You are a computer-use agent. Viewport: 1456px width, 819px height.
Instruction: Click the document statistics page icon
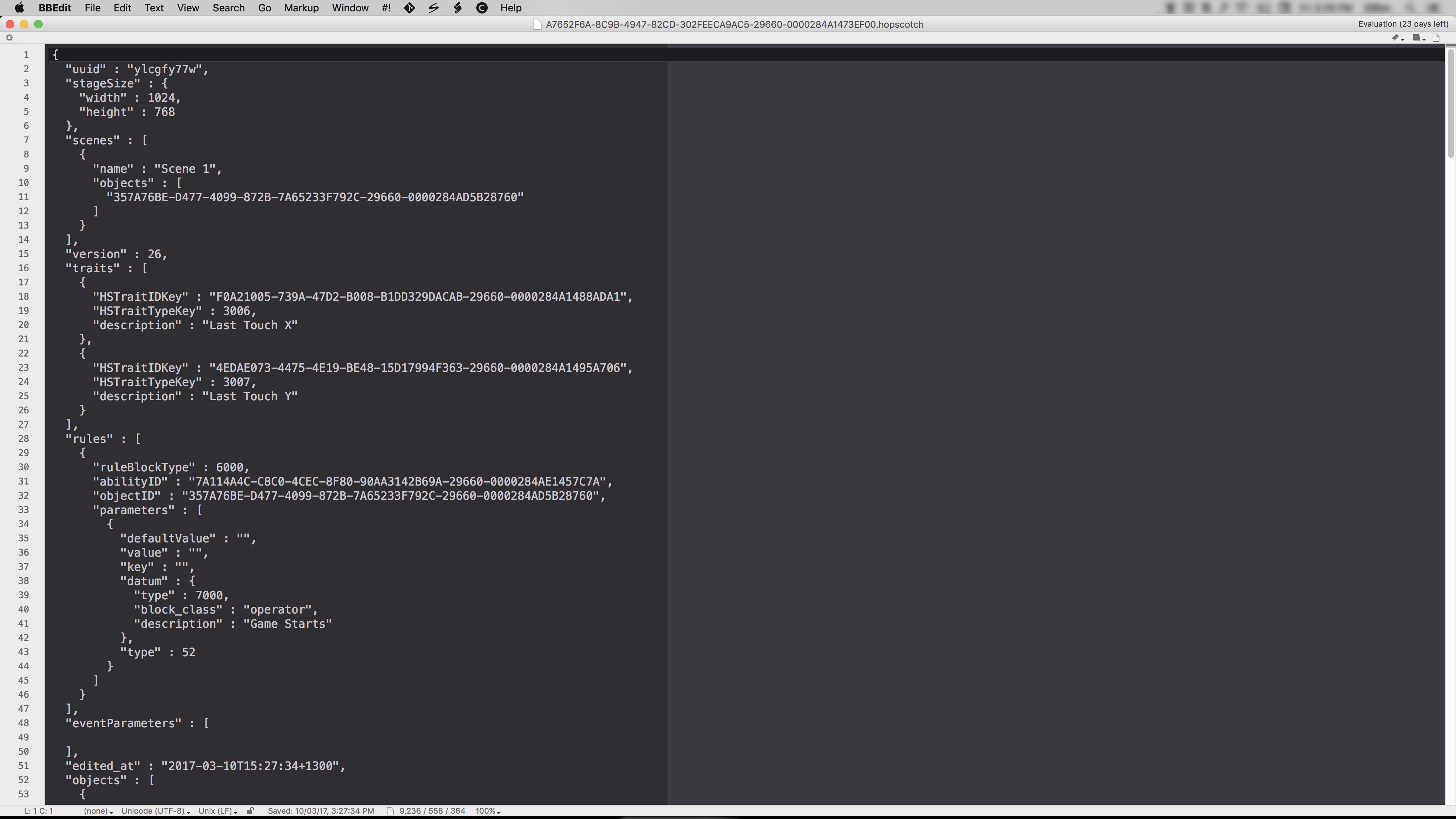pos(390,811)
